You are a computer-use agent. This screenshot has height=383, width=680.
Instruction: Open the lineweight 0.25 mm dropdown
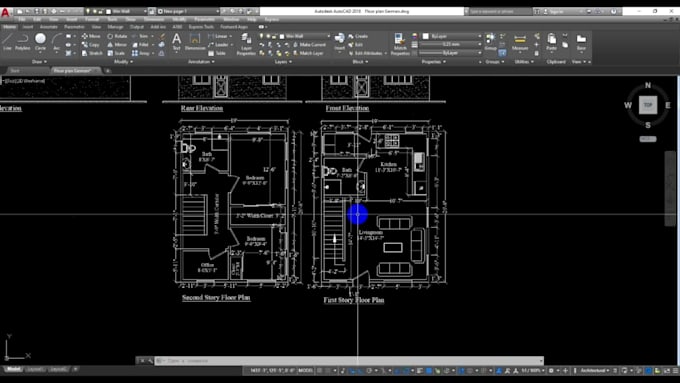451,45
